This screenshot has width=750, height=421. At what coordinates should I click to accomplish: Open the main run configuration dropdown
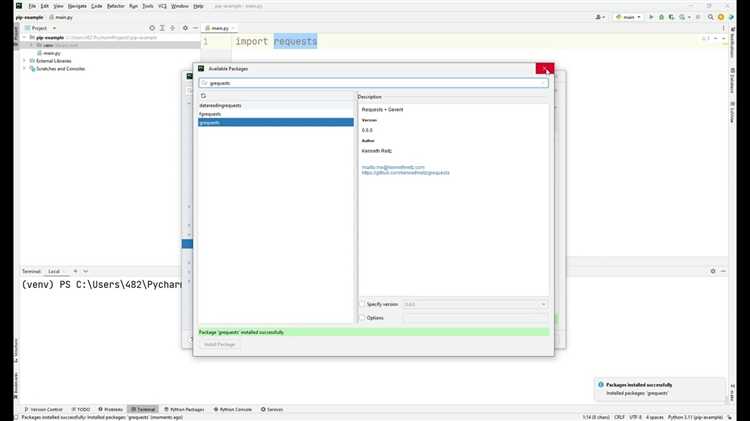pyautogui.click(x=628, y=17)
